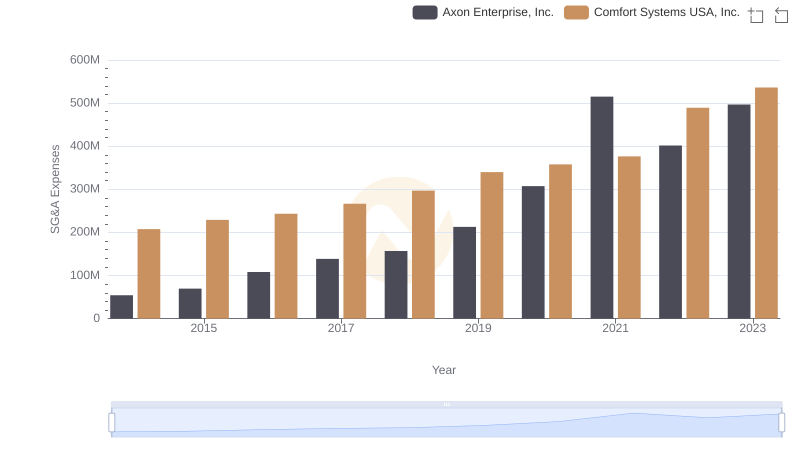Click the Comfort Systems bar for 2017
800x461 pixels.
(355, 261)
